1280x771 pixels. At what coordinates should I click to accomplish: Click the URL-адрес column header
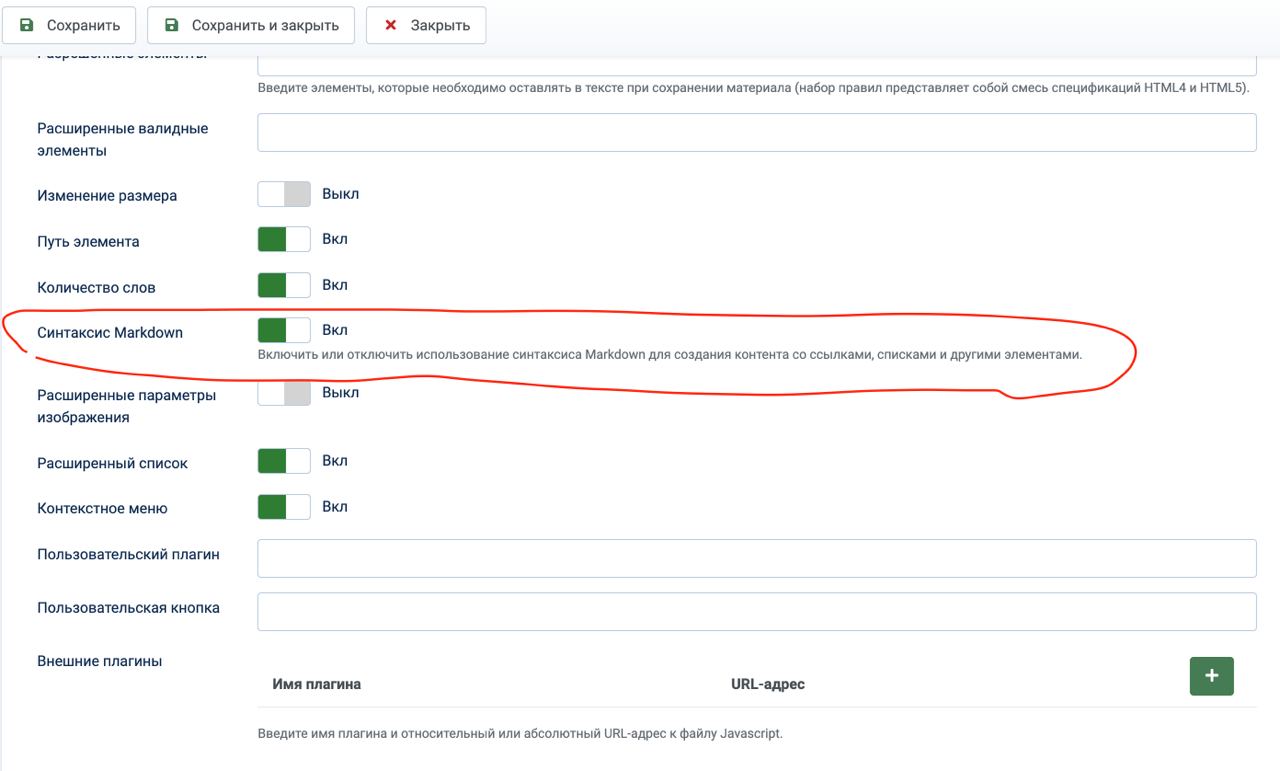pos(768,684)
